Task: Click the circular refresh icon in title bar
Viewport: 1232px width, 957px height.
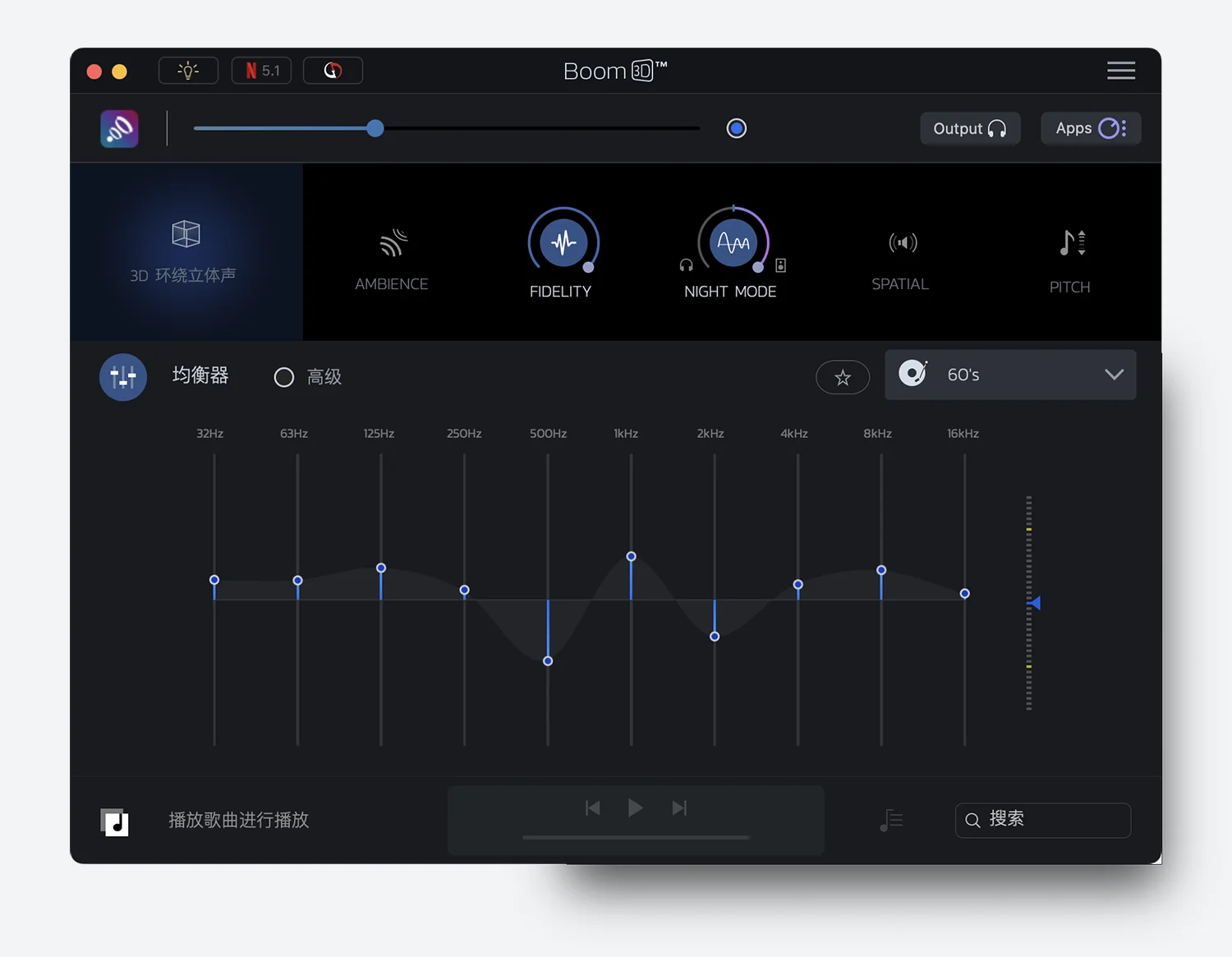Action: (333, 71)
